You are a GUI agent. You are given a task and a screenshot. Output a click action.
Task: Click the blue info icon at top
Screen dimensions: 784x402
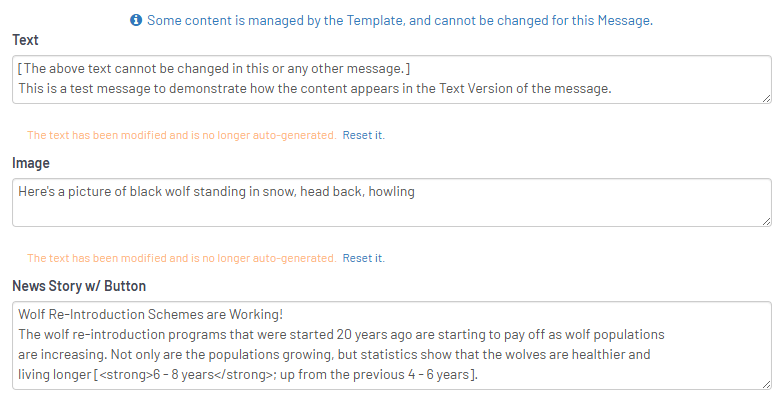click(136, 20)
